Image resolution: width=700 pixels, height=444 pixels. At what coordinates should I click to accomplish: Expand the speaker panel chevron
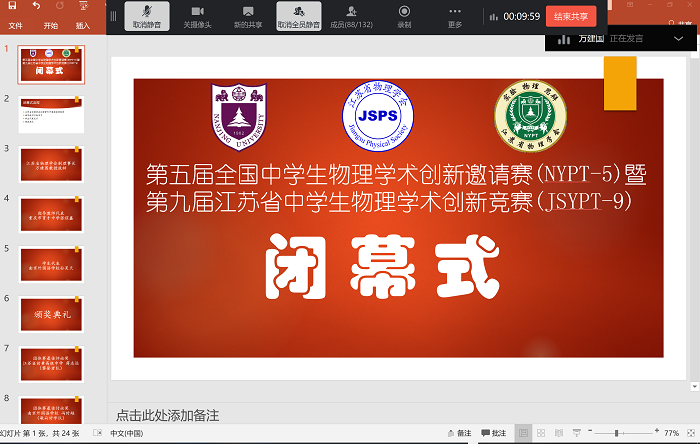(679, 38)
